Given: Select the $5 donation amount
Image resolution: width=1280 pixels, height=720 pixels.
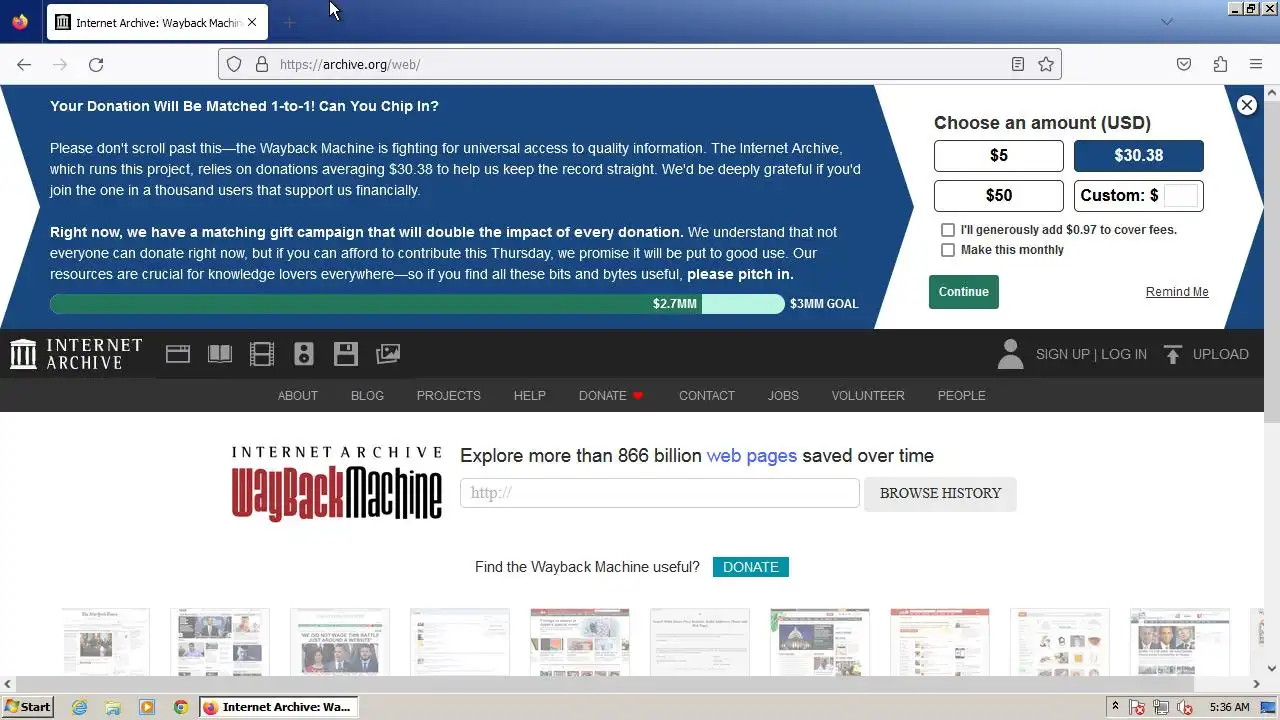Looking at the screenshot, I should [999, 156].
